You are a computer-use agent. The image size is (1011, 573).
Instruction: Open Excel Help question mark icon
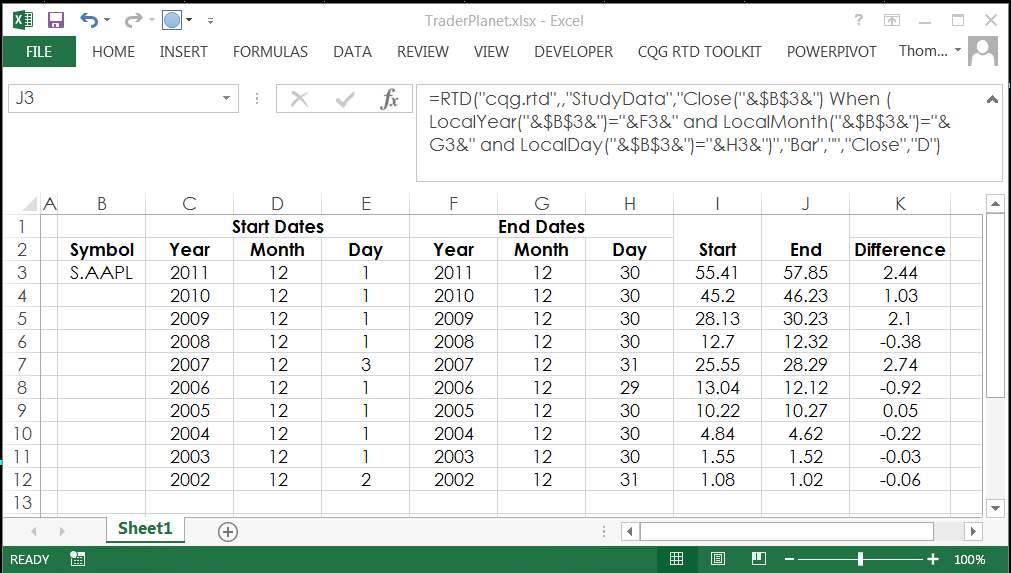pos(859,20)
